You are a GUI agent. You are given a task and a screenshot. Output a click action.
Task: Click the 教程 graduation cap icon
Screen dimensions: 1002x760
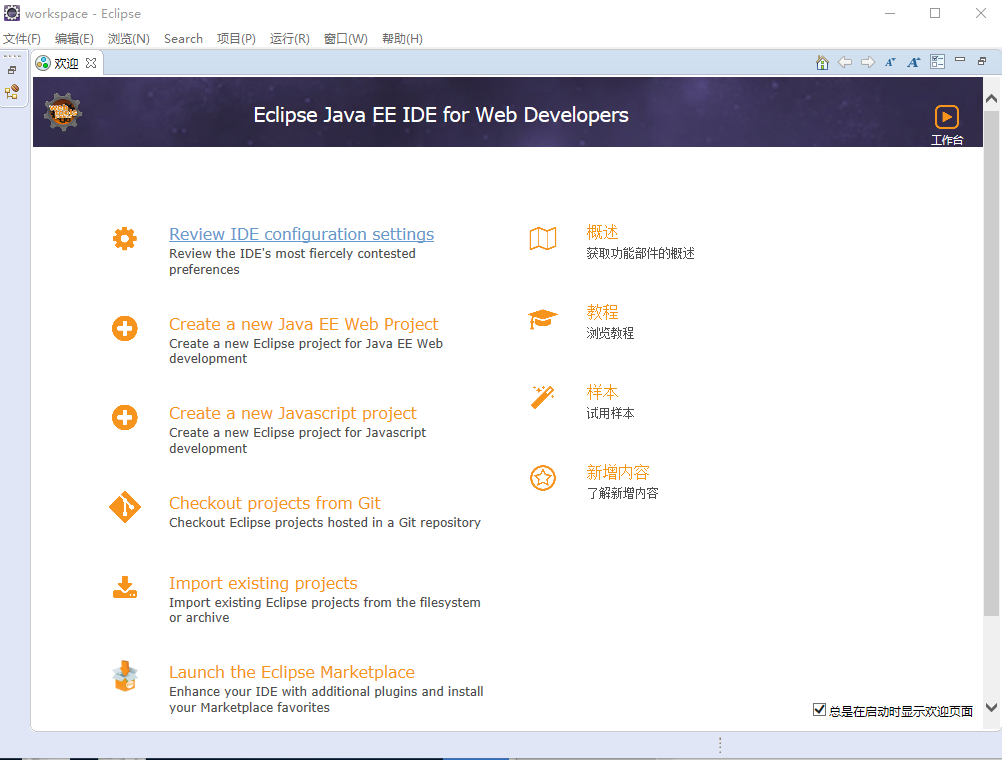542,319
